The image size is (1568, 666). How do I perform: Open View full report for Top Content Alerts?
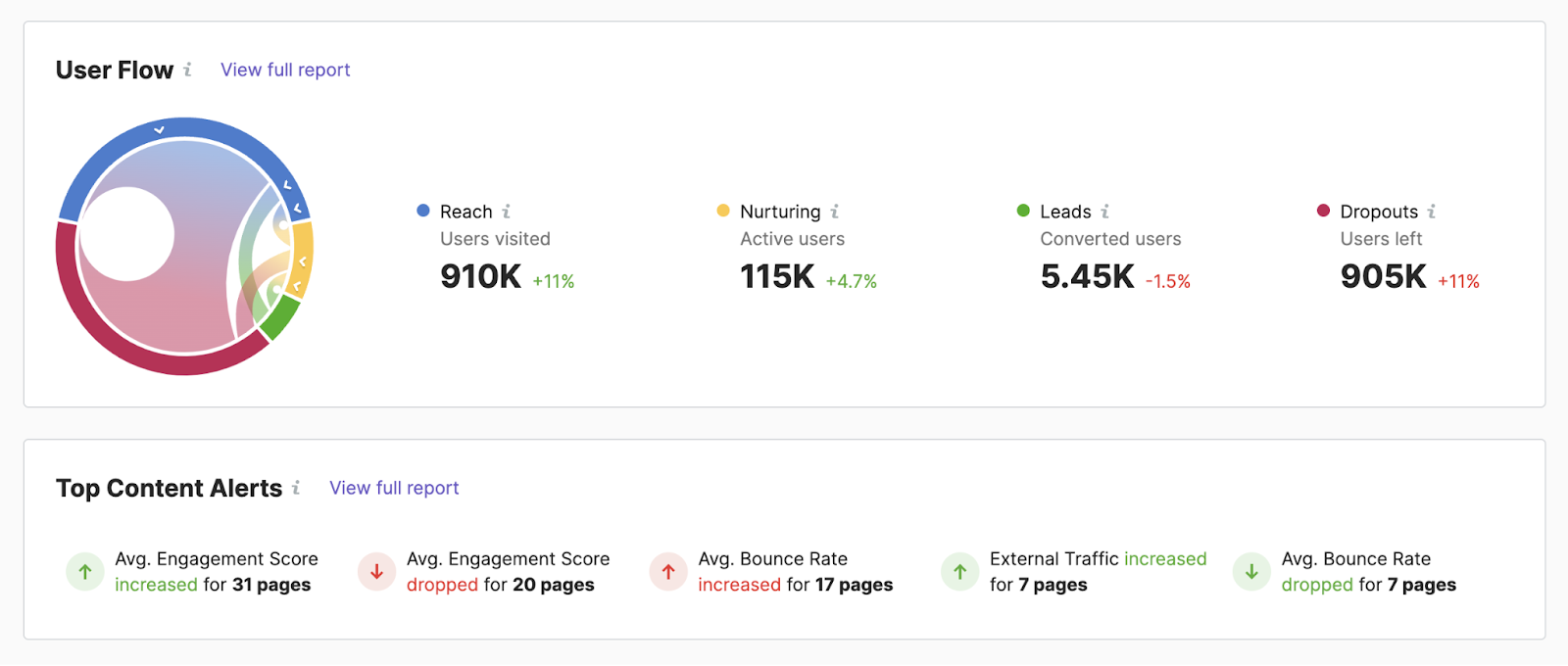pos(394,488)
